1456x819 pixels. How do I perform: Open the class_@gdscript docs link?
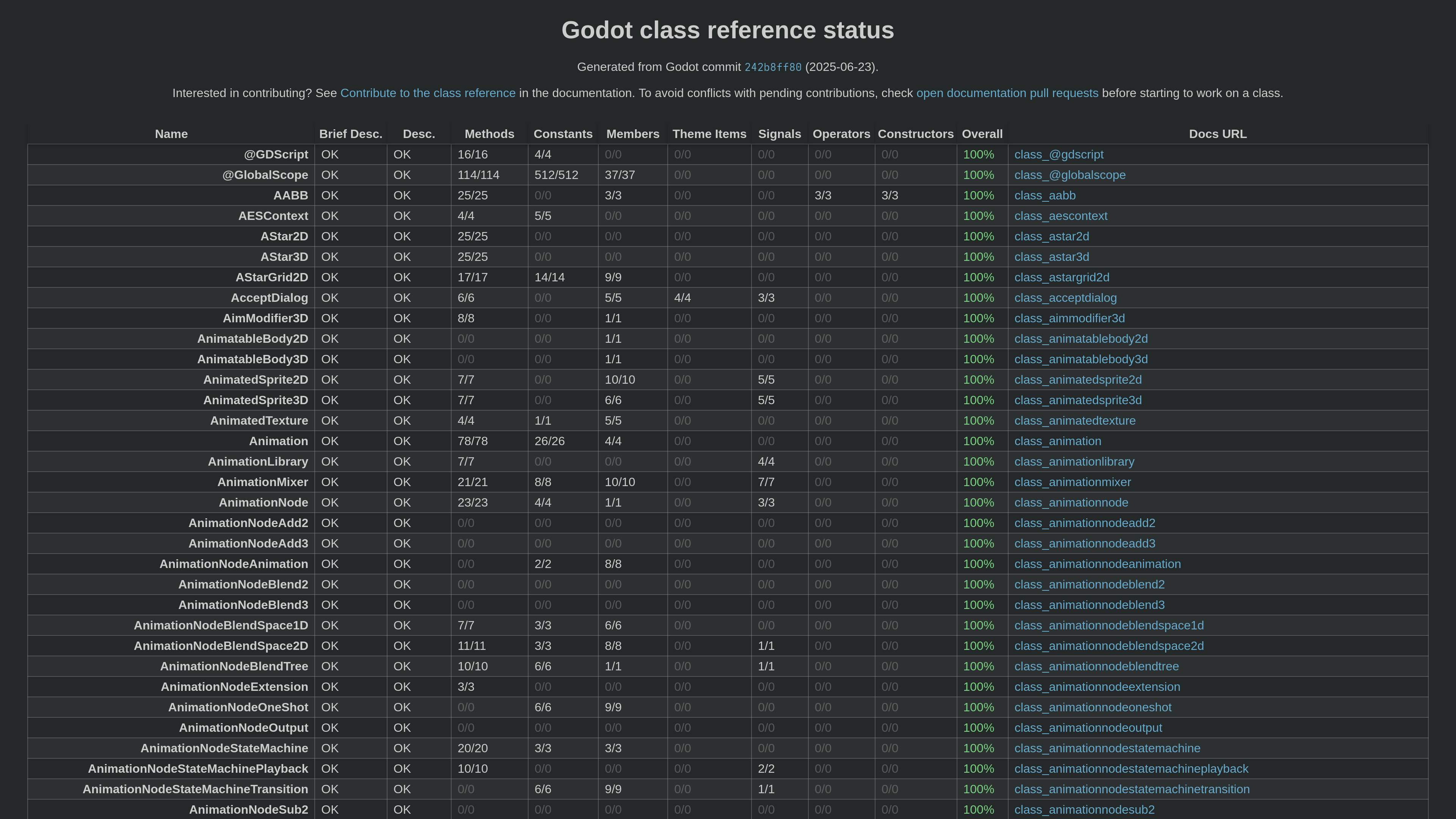pyautogui.click(x=1058, y=155)
